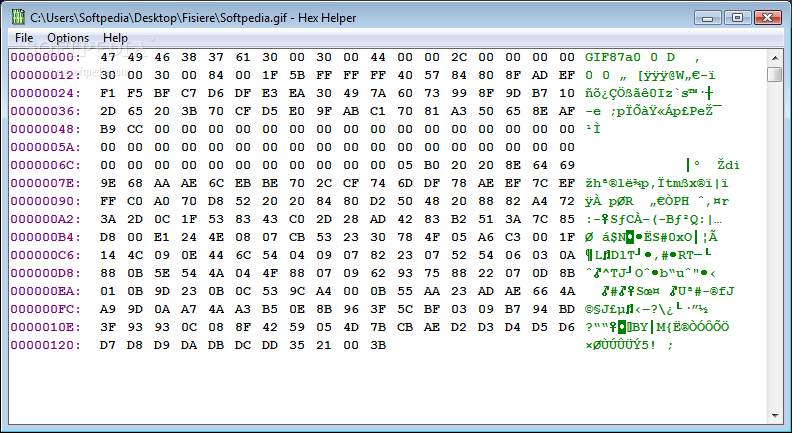This screenshot has height=433, width=792.
Task: Select offset 00000000: row label
Action: click(45, 57)
